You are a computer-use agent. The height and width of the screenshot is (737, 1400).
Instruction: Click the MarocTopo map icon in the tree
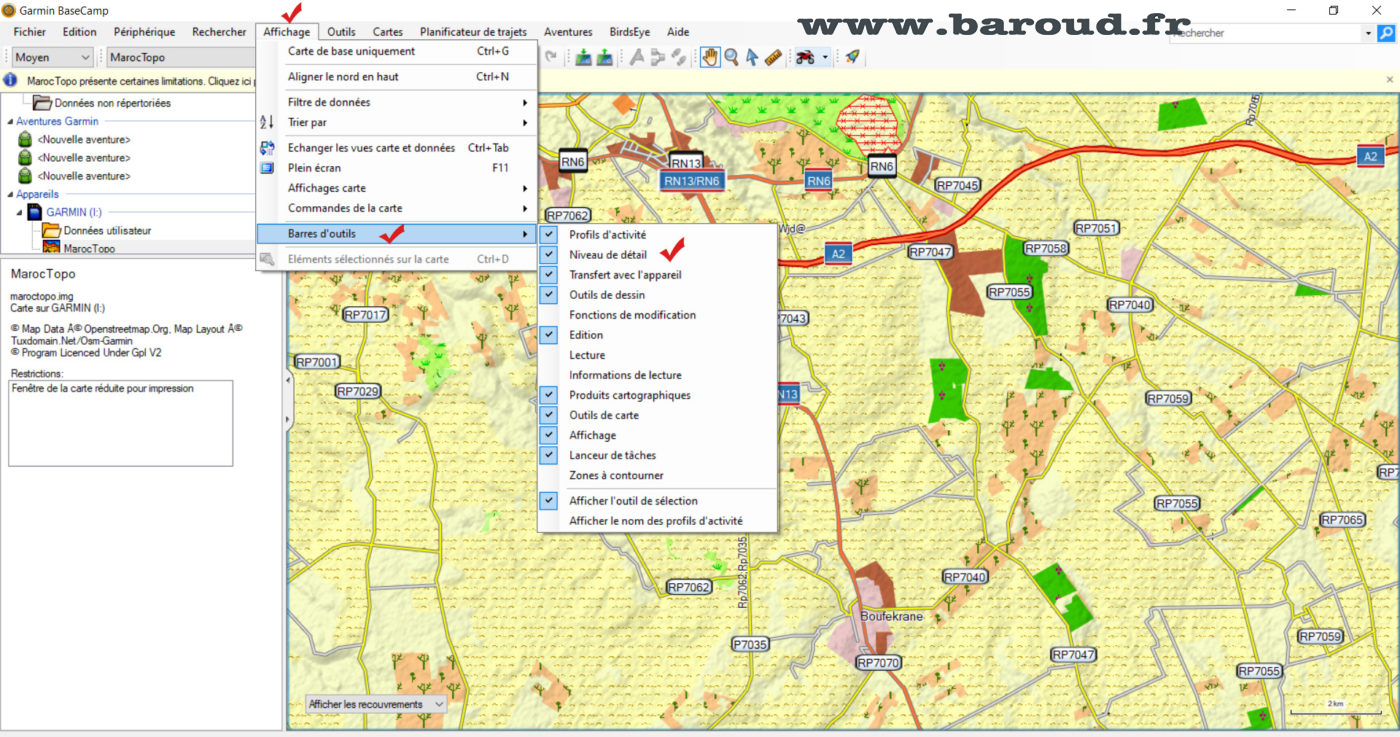click(51, 248)
